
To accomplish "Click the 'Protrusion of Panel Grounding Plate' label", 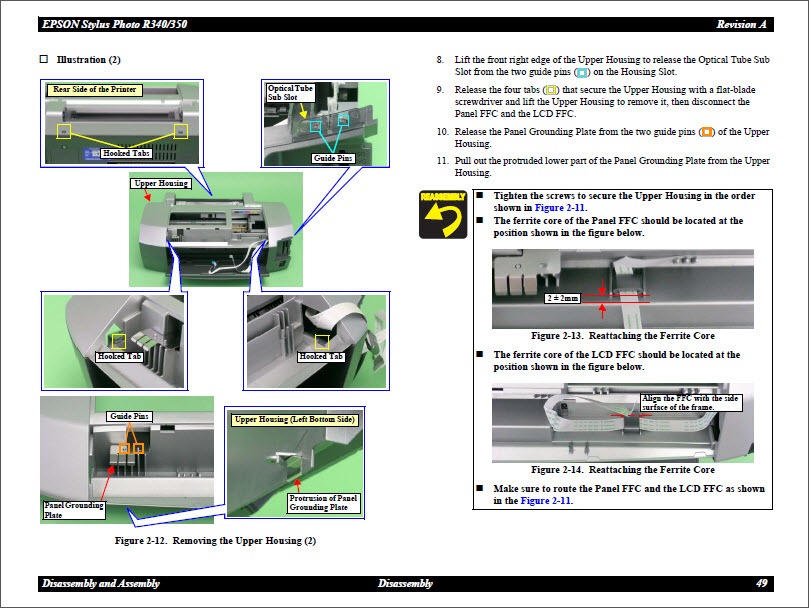I will pos(323,502).
